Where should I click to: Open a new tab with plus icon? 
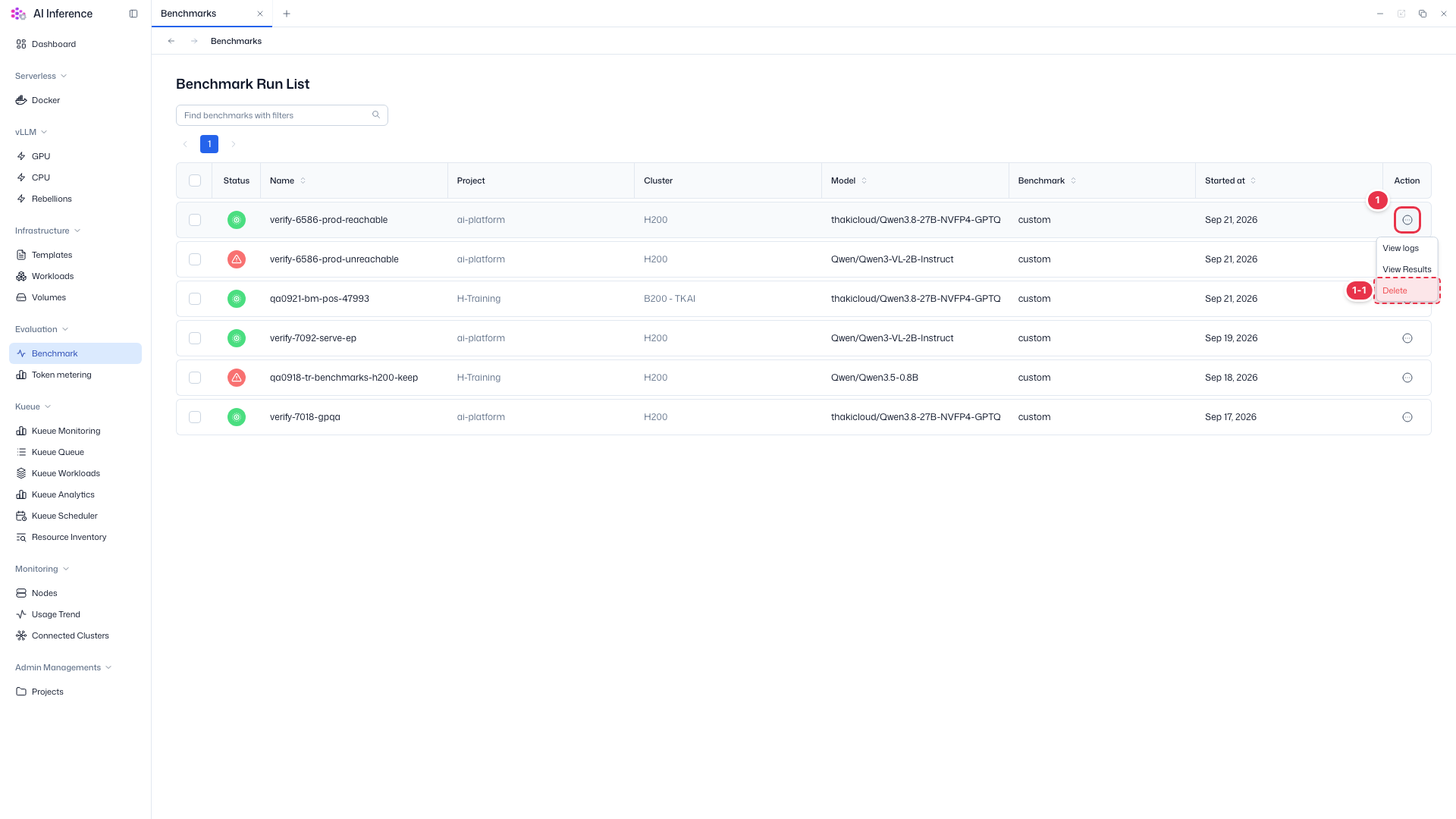287,14
